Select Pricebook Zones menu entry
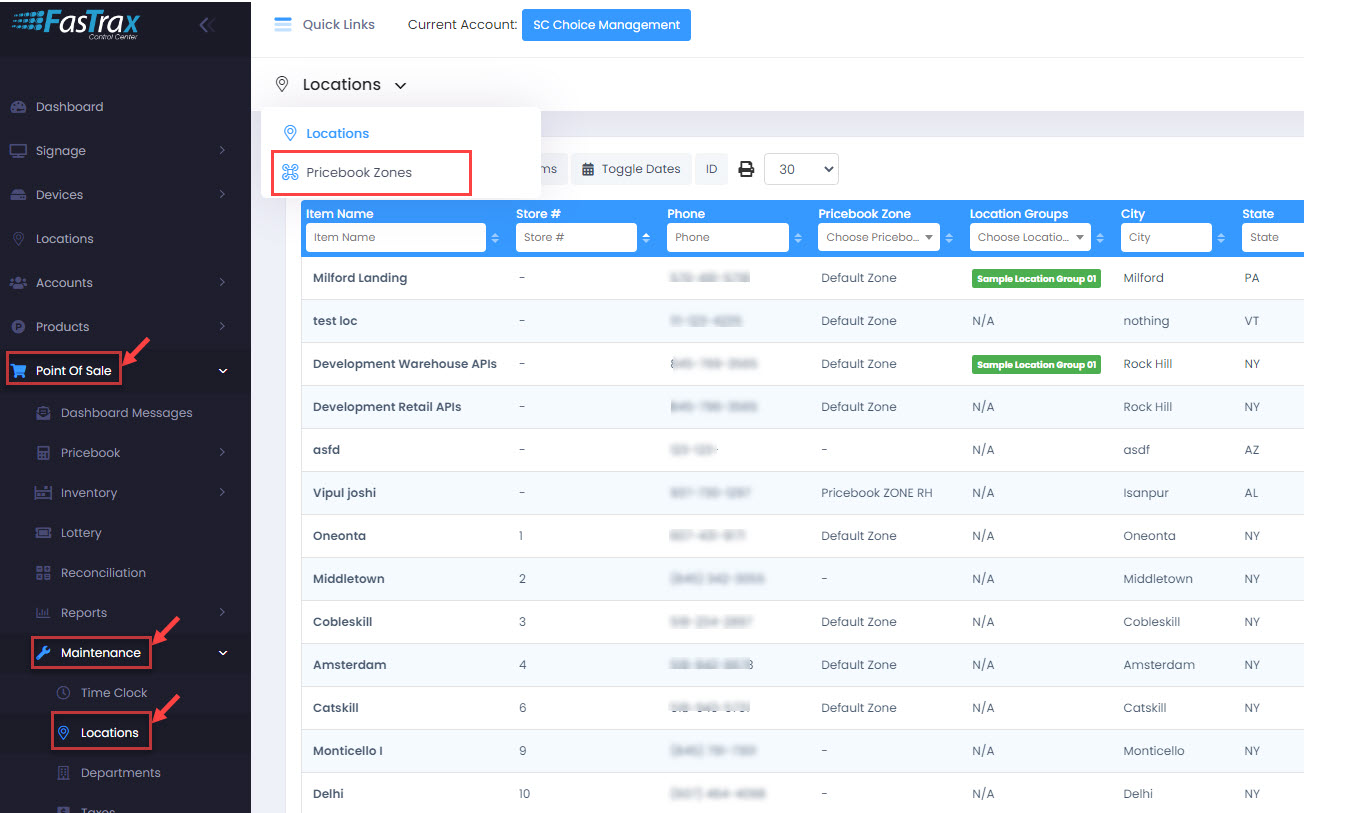The width and height of the screenshot is (1362, 813). click(359, 172)
